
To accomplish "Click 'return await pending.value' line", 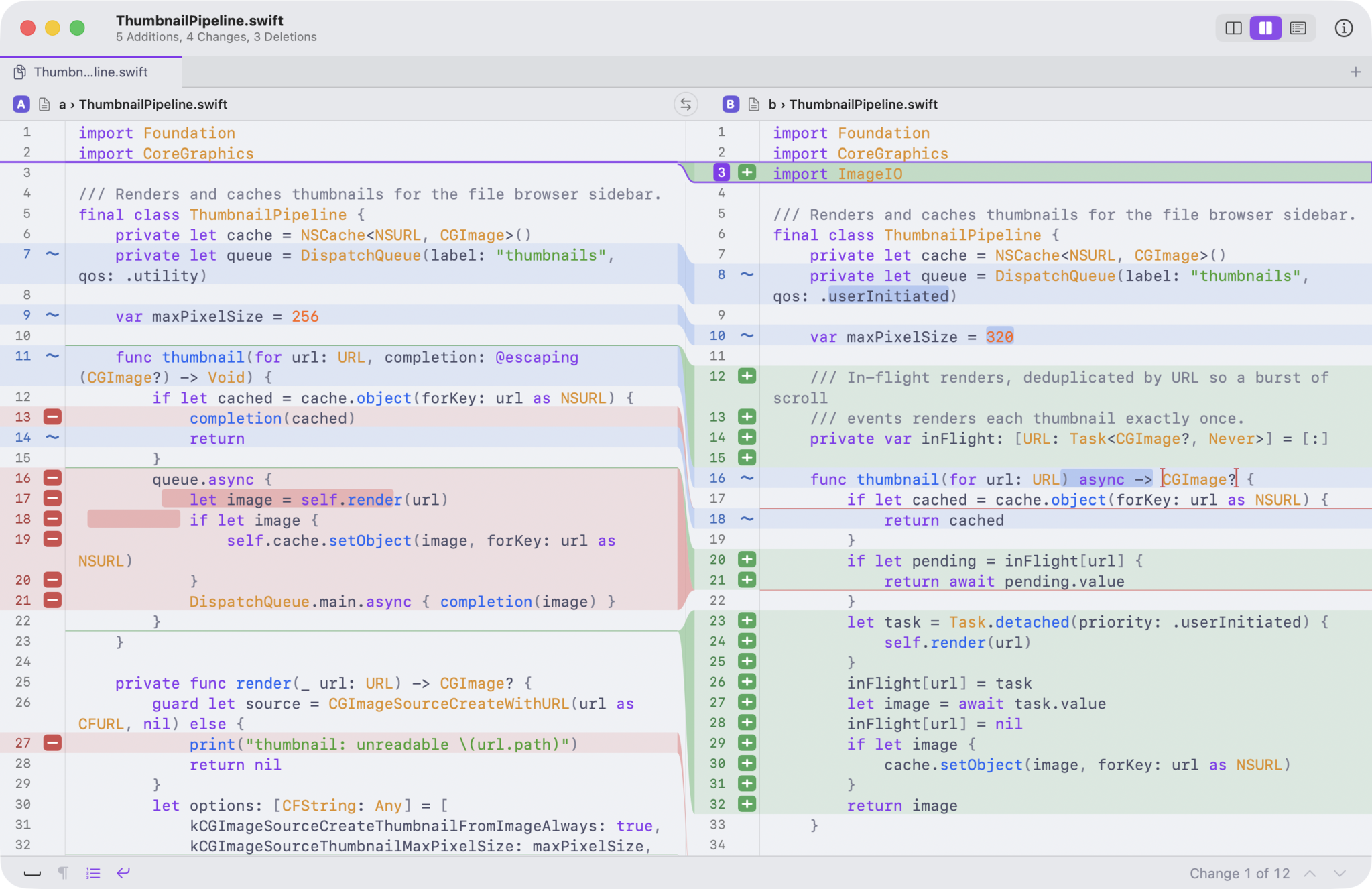I will [1004, 581].
